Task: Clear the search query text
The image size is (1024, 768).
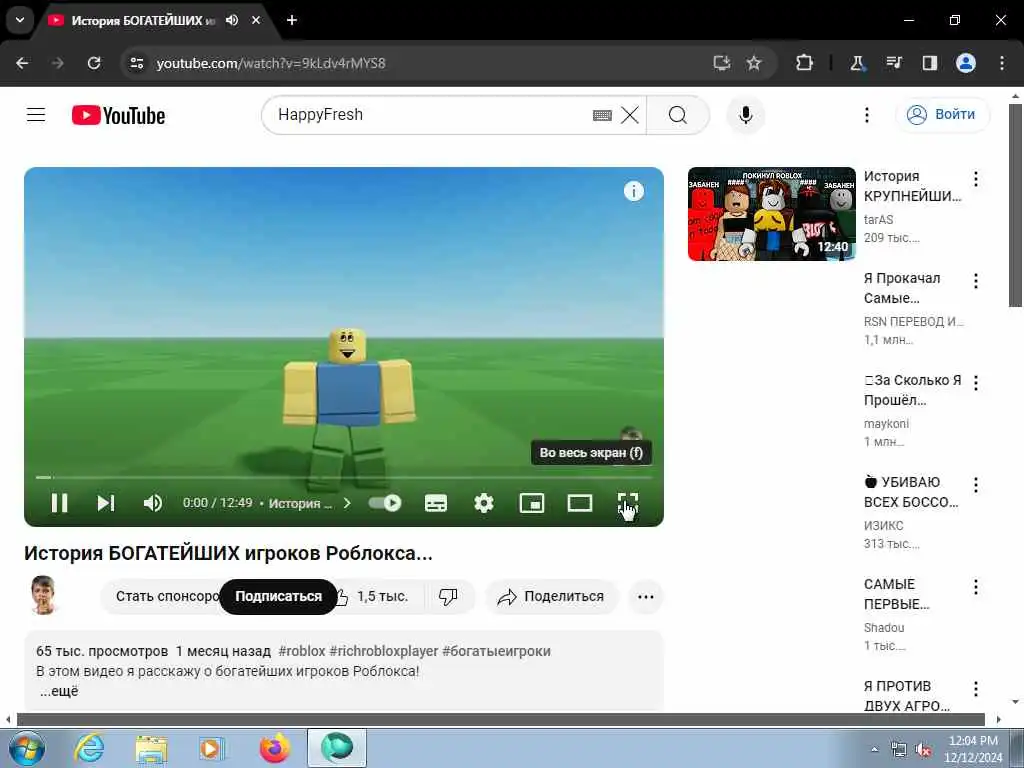Action: pyautogui.click(x=630, y=116)
